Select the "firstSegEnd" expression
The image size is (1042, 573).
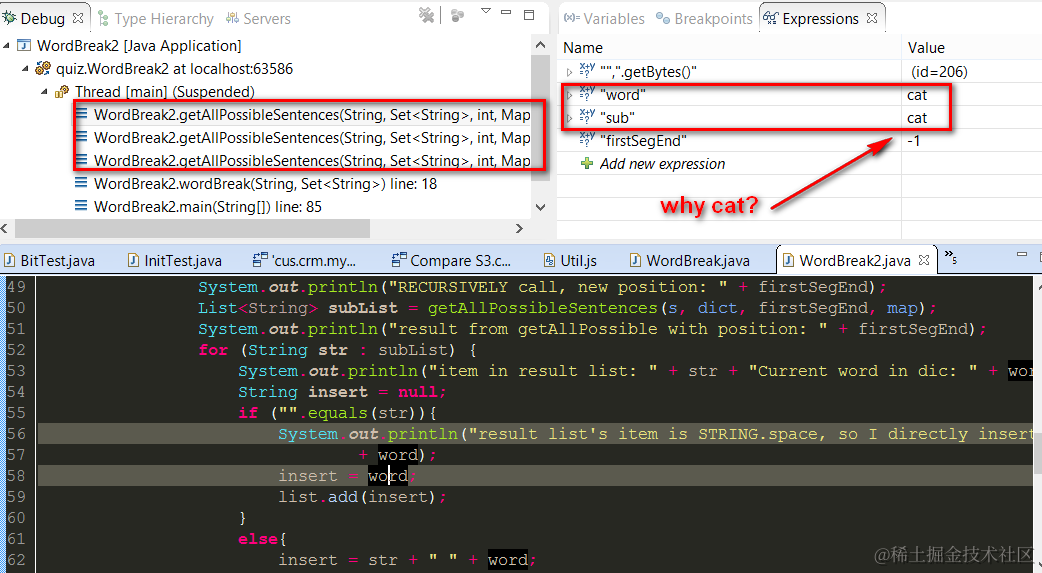pos(643,141)
